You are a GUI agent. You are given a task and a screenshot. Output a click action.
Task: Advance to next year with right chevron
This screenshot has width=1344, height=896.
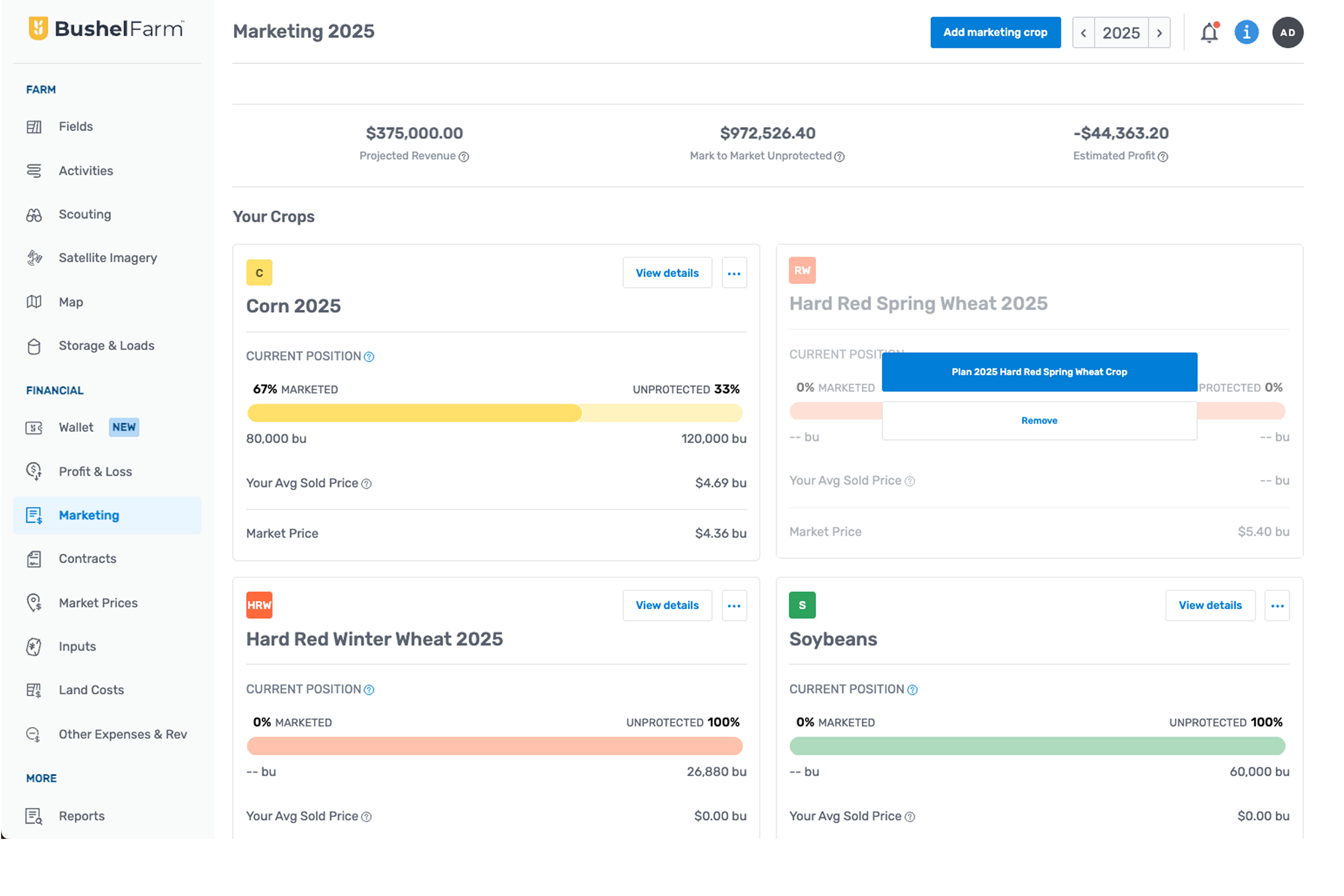click(1159, 32)
